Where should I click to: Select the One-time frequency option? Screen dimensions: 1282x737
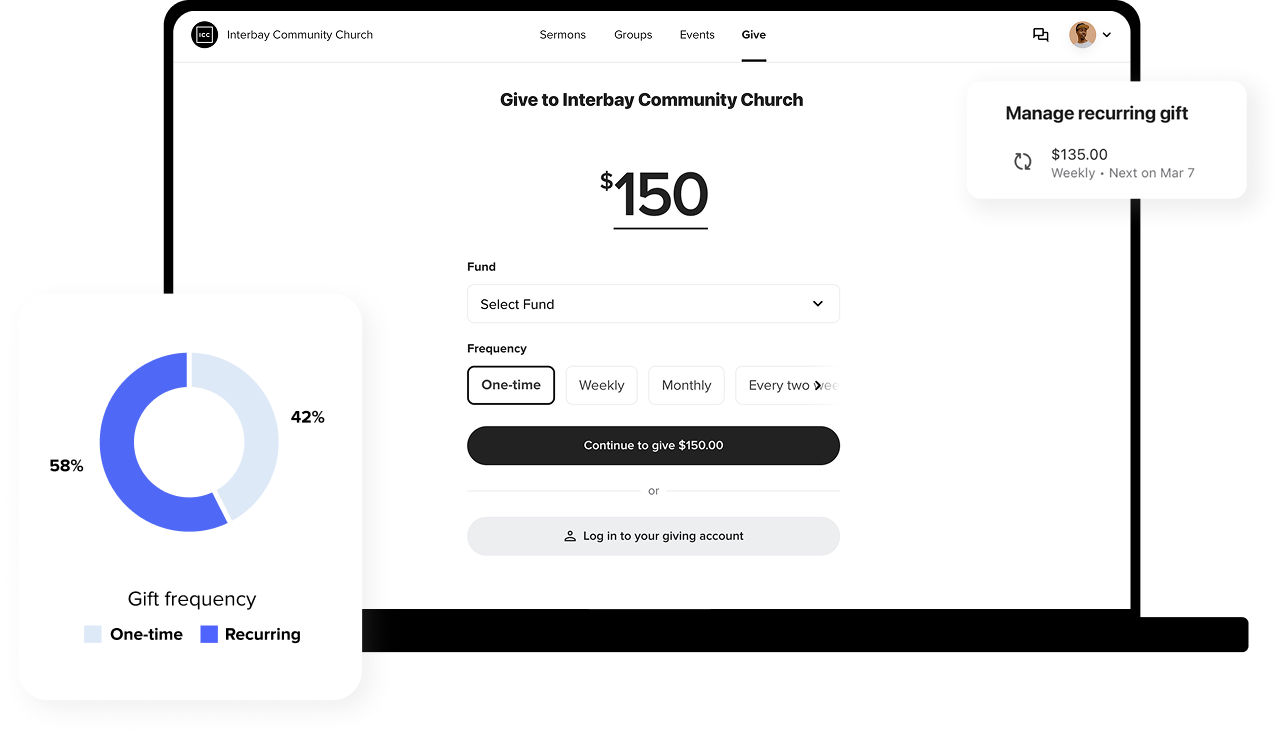pyautogui.click(x=511, y=385)
